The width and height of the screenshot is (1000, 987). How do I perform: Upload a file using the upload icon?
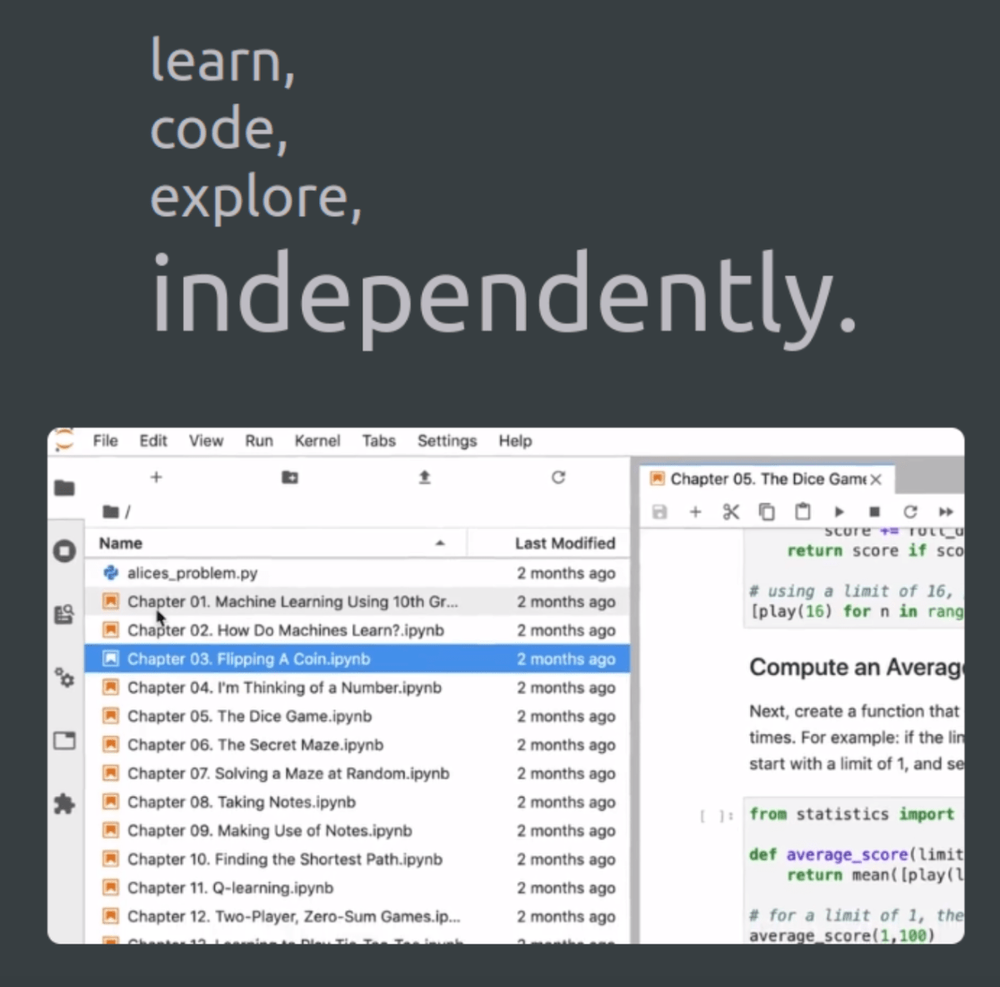(x=424, y=478)
